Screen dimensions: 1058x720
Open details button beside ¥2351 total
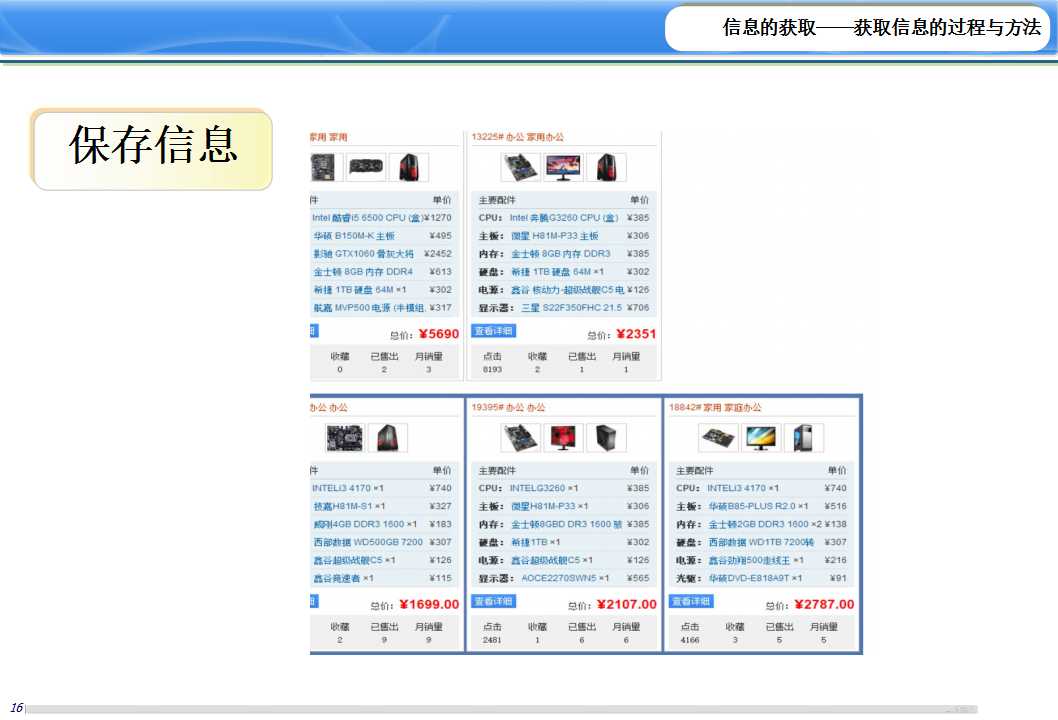tap(493, 331)
